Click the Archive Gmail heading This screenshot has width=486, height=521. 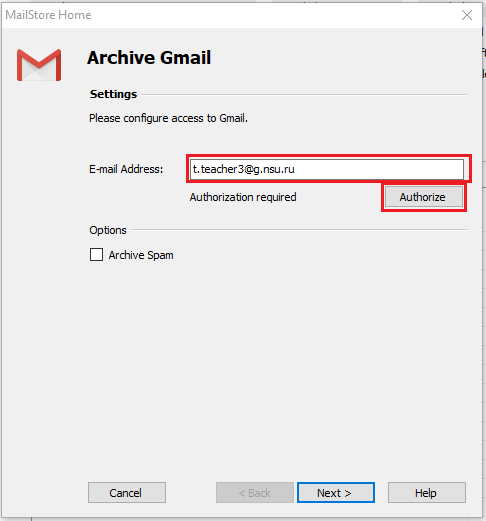point(149,57)
